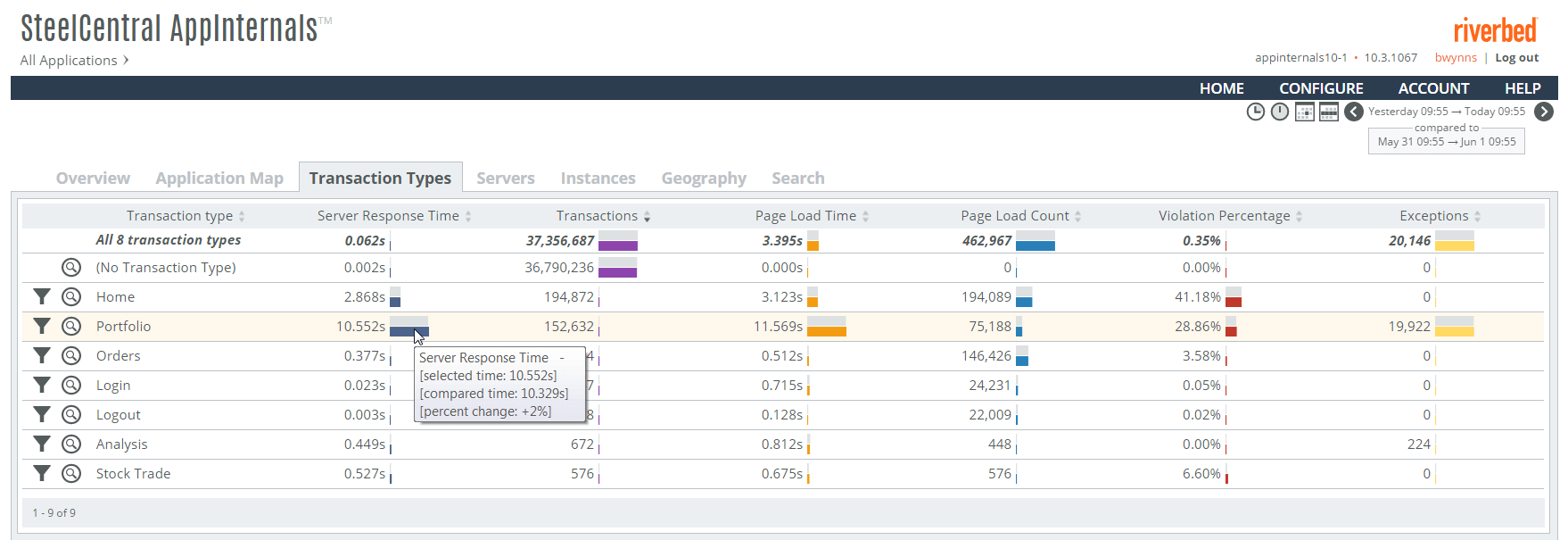Switch to the Search tab

(x=798, y=178)
